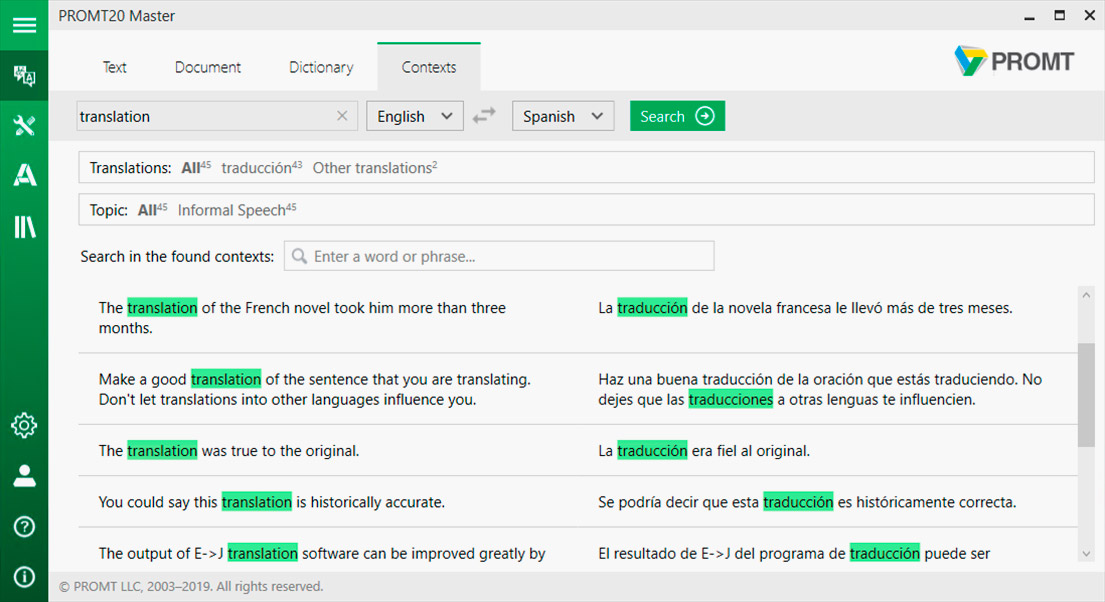Open the hamburger menu in sidebar
The height and width of the screenshot is (602, 1105).
tap(24, 25)
